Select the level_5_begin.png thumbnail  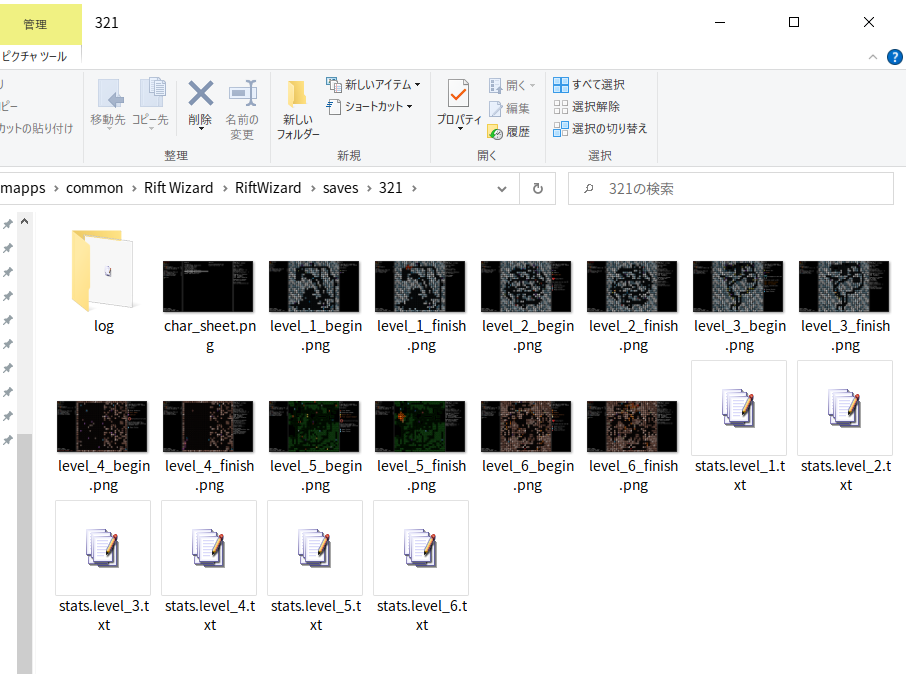click(316, 426)
